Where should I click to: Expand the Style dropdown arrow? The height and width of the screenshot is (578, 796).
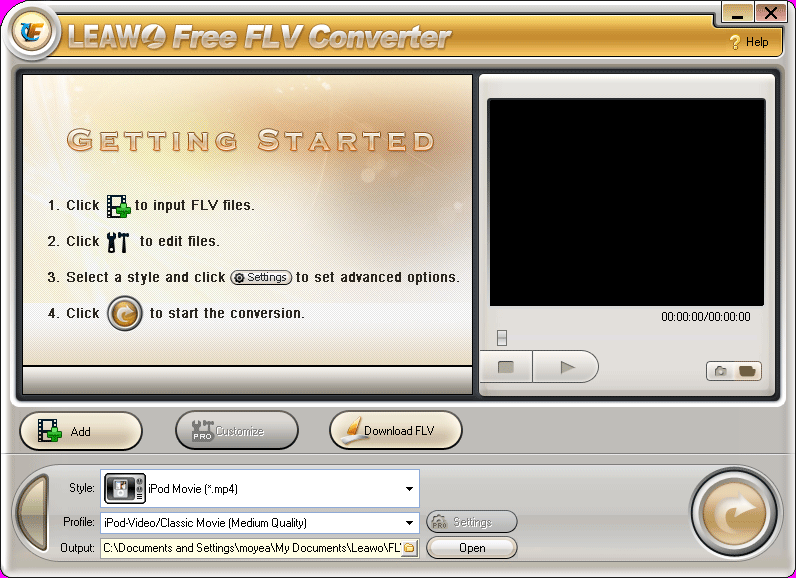[409, 489]
